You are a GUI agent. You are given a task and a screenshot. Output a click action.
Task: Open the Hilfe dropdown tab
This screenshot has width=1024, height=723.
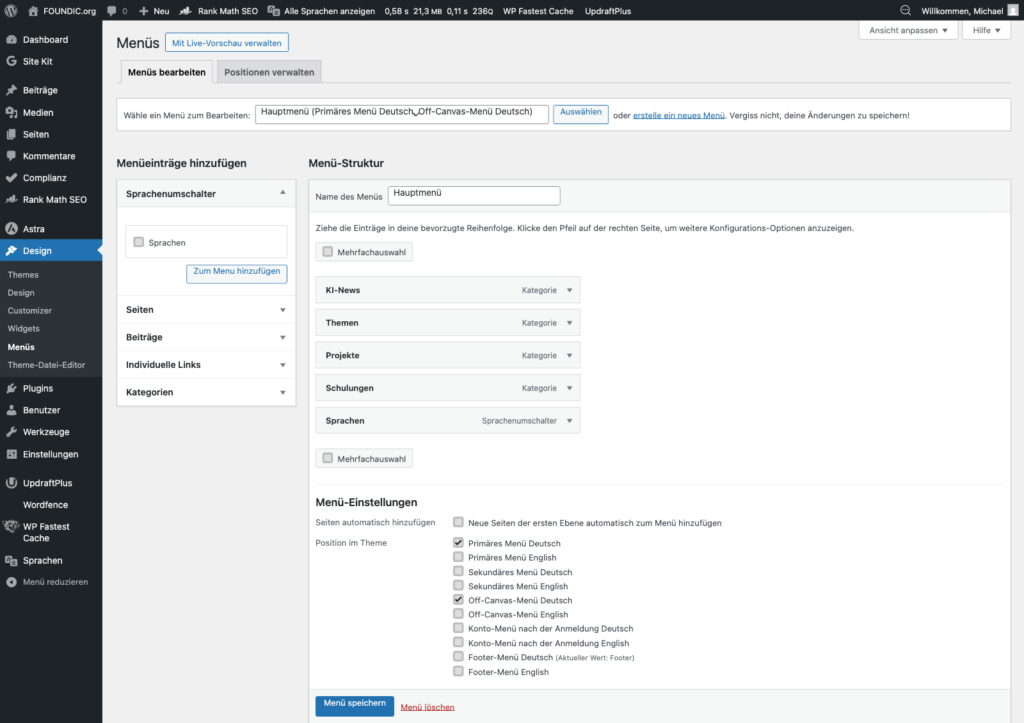pyautogui.click(x=985, y=31)
